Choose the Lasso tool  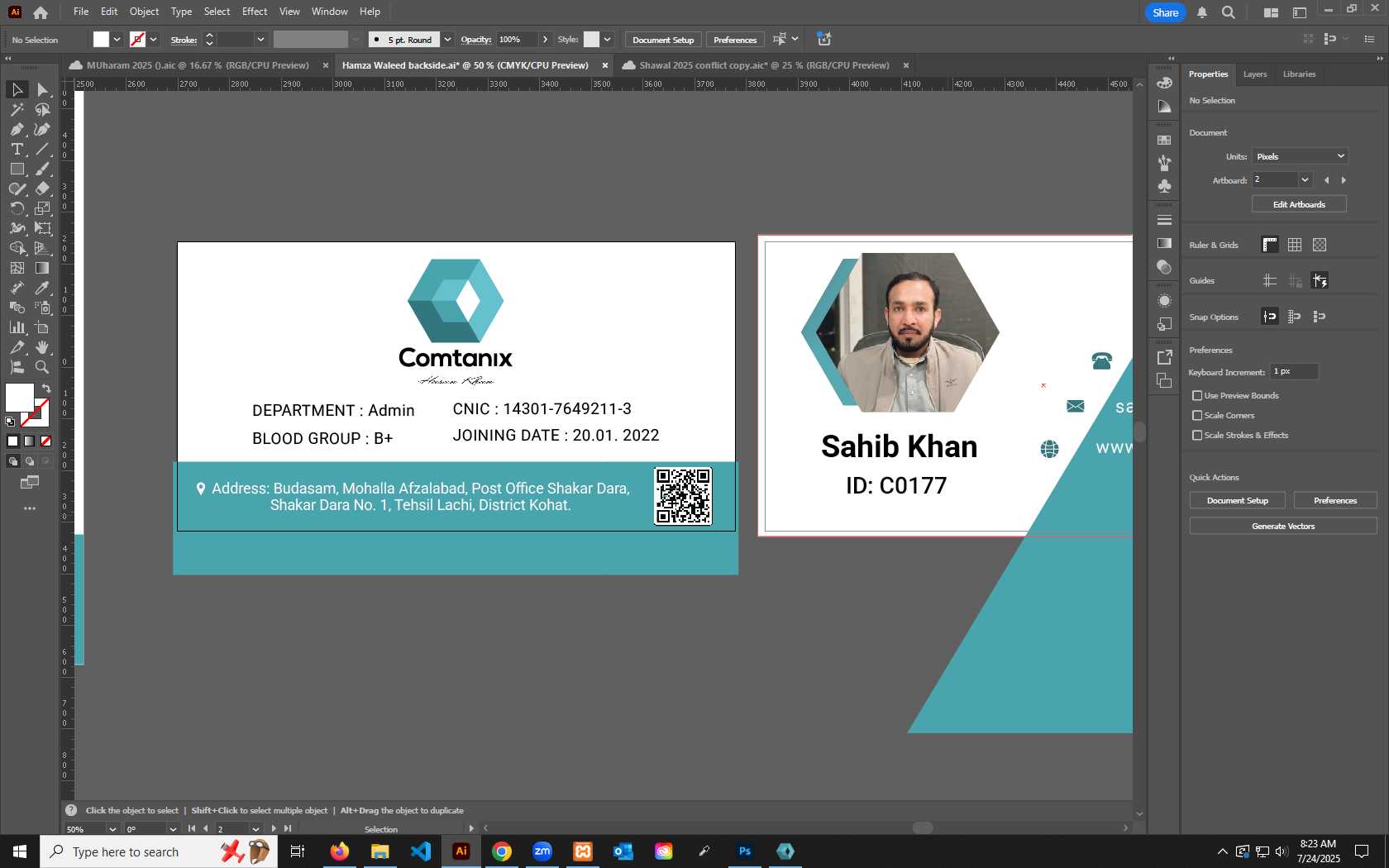pyautogui.click(x=42, y=109)
